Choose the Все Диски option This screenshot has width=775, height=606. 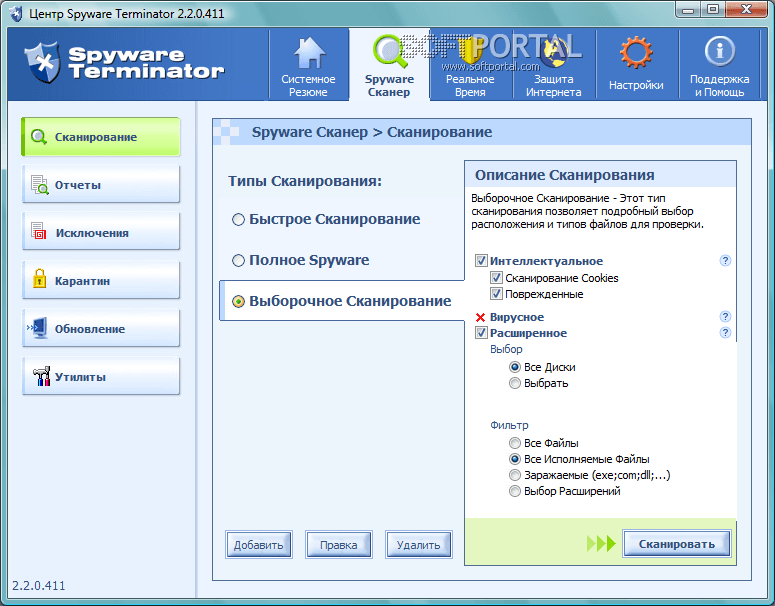click(x=515, y=367)
